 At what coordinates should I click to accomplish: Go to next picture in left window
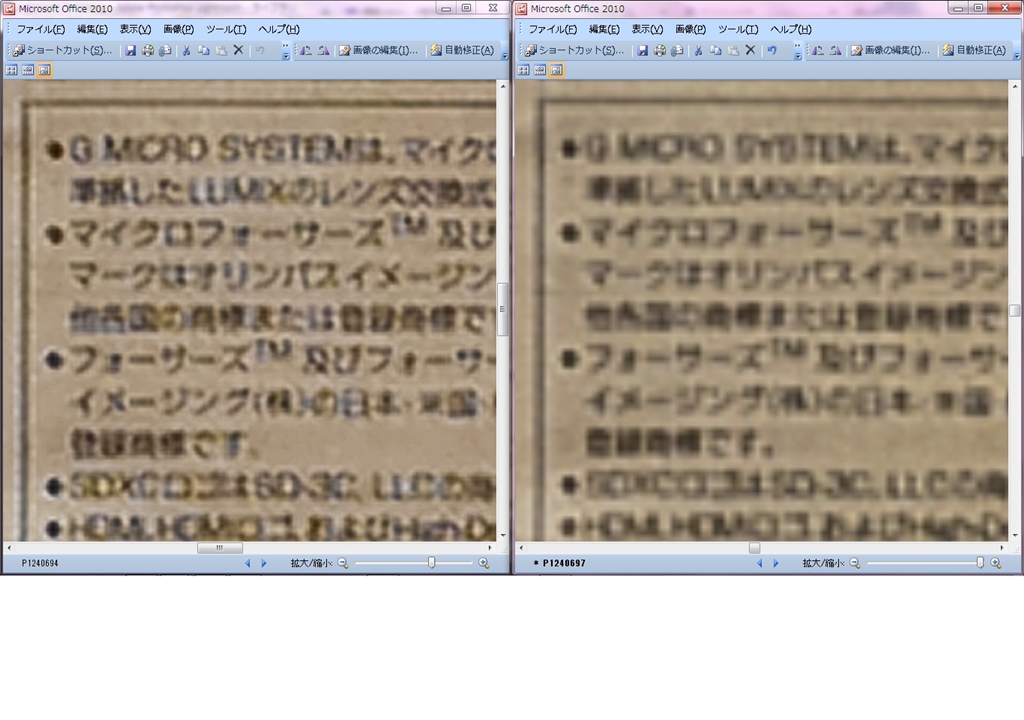pyautogui.click(x=264, y=563)
